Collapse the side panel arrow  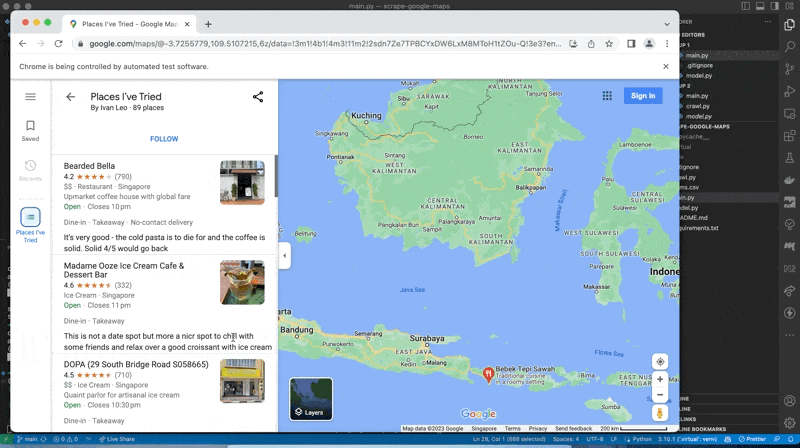click(x=284, y=256)
